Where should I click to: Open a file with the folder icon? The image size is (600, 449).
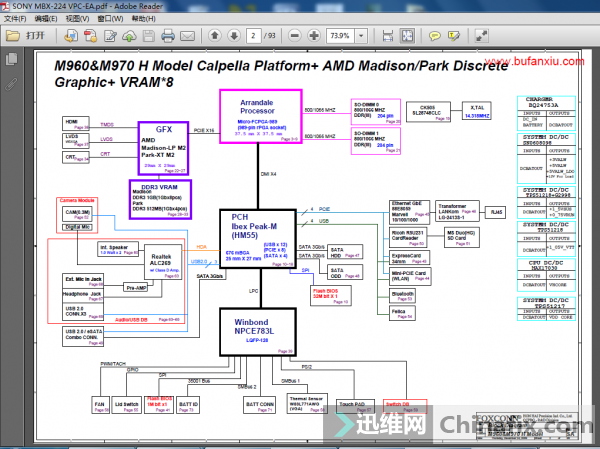click(x=13, y=36)
